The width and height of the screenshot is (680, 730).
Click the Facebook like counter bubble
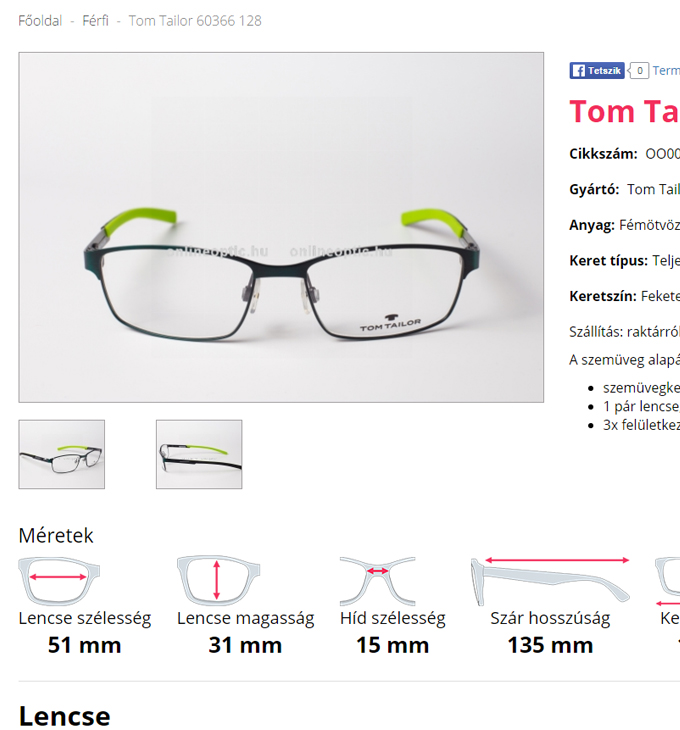[638, 71]
